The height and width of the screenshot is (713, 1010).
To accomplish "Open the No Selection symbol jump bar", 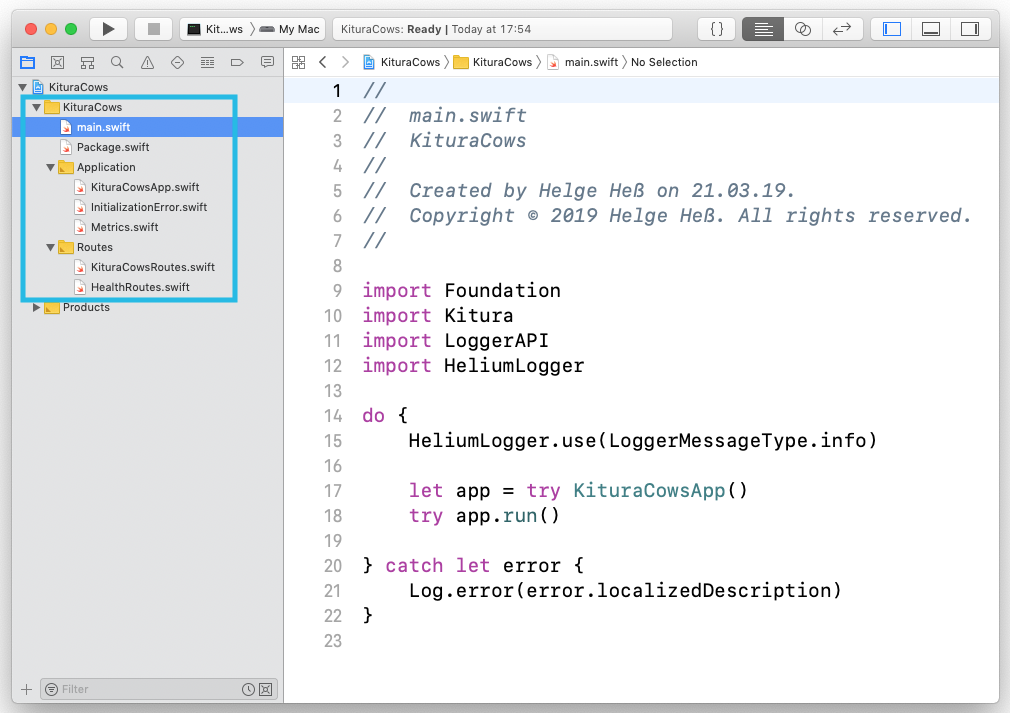I will 664,62.
